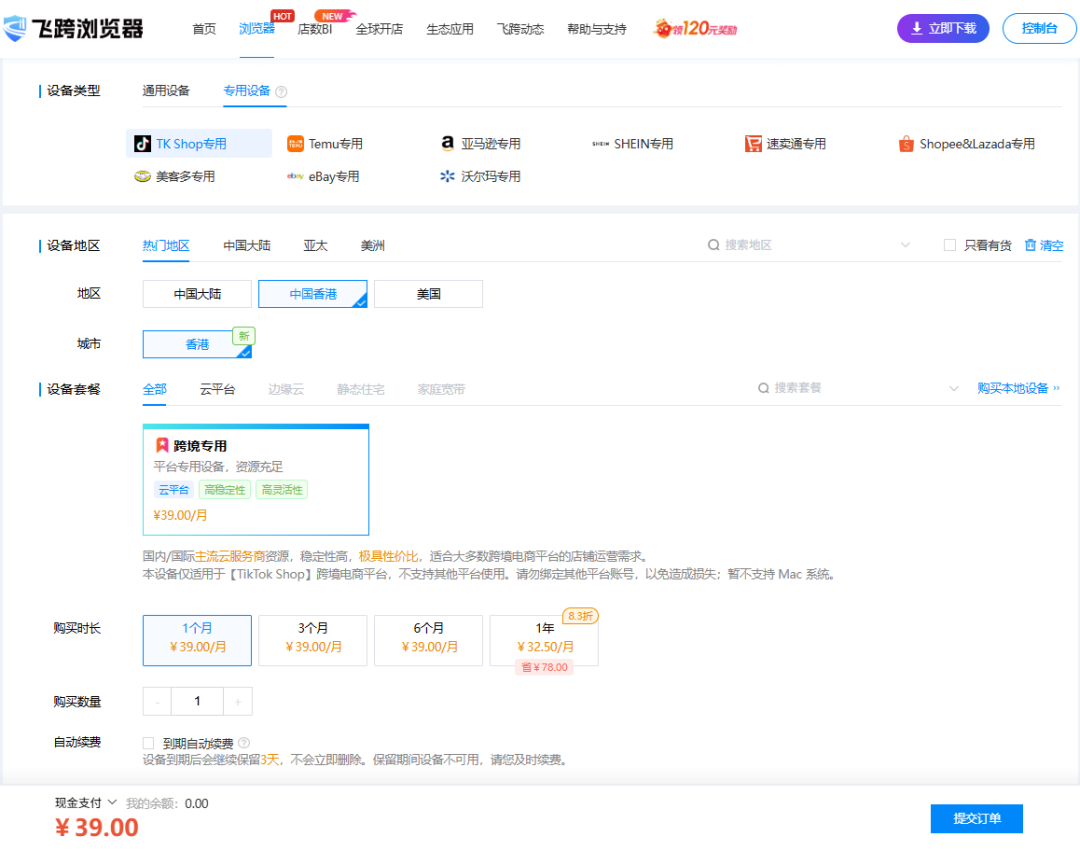The image size is (1080, 851).
Task: Select the 中国香港 region option
Action: click(313, 294)
